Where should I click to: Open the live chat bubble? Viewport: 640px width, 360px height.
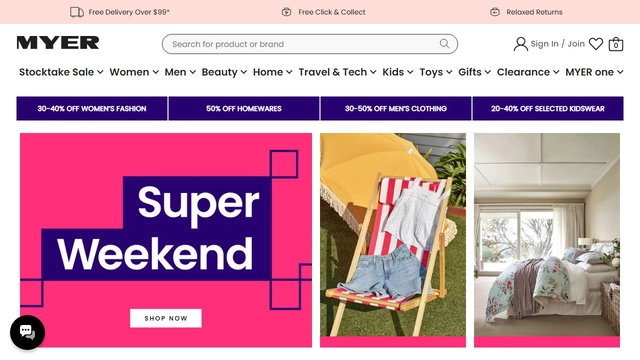pos(27,332)
